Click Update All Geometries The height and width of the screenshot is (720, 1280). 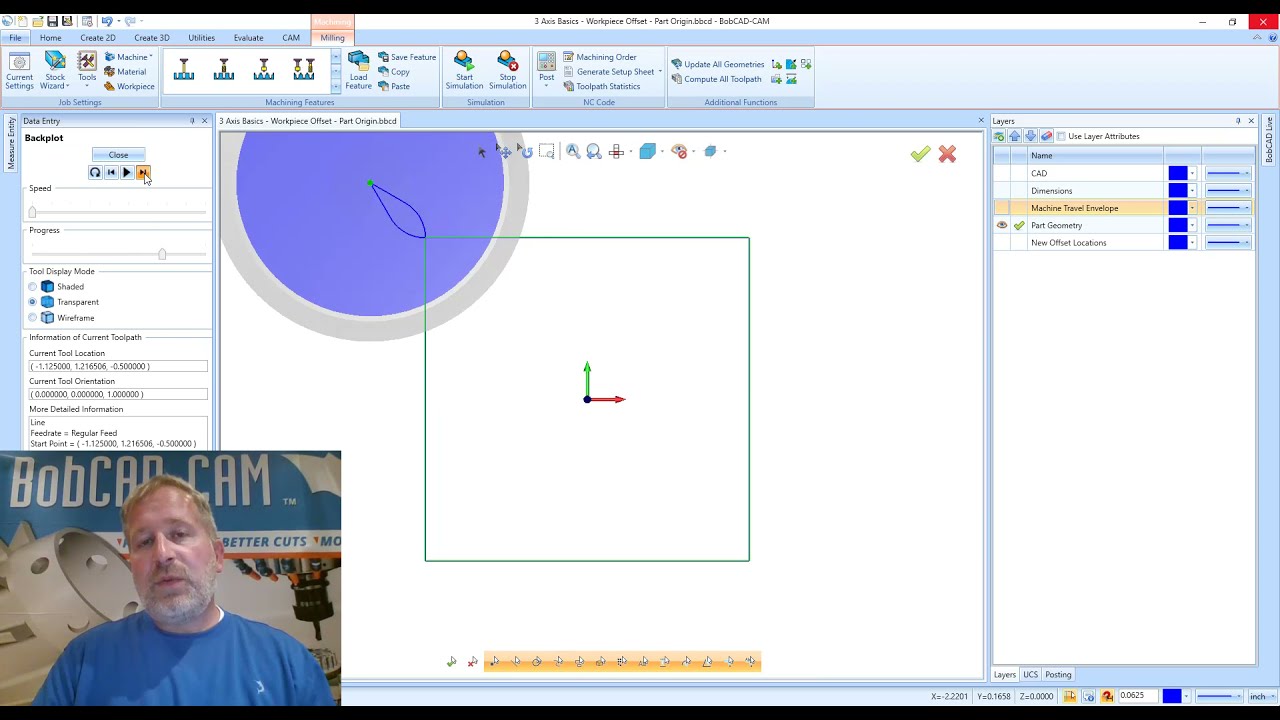pos(718,64)
